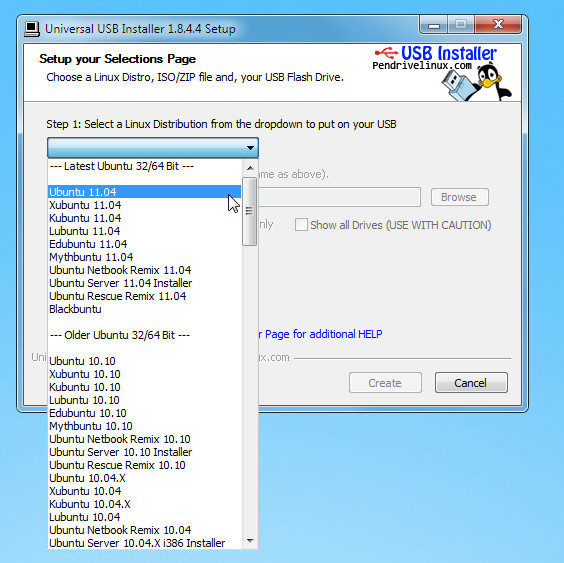Select Xubuntu 11.04 from the list
Viewport: 564px width, 563px height.
[x=144, y=205]
